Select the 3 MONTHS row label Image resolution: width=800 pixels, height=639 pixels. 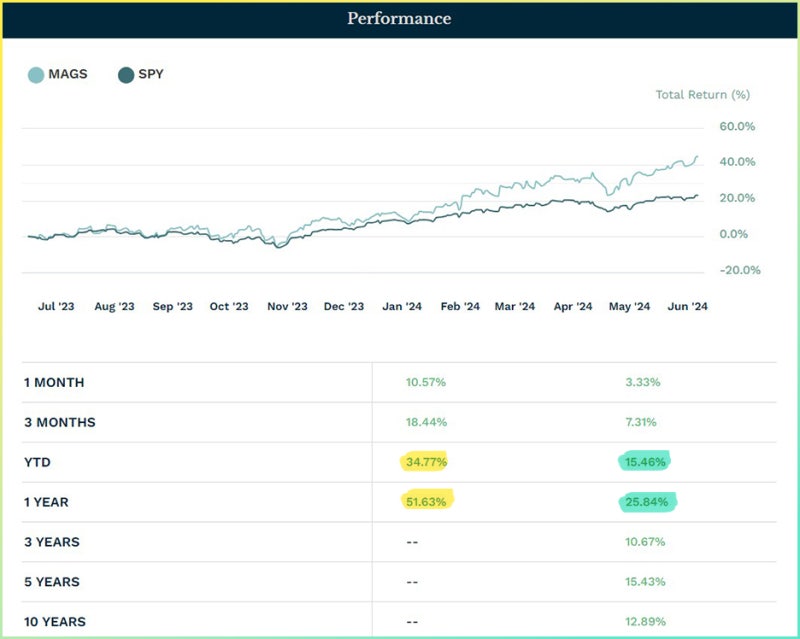(60, 422)
